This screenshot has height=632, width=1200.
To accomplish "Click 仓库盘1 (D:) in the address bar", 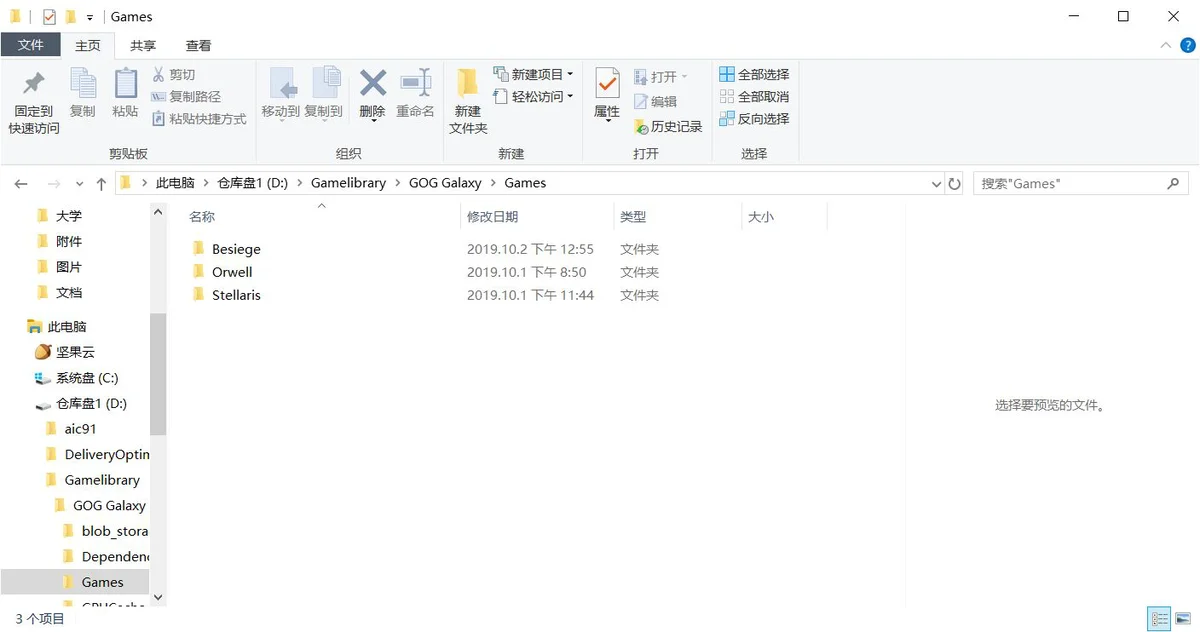I will pyautogui.click(x=252, y=184).
